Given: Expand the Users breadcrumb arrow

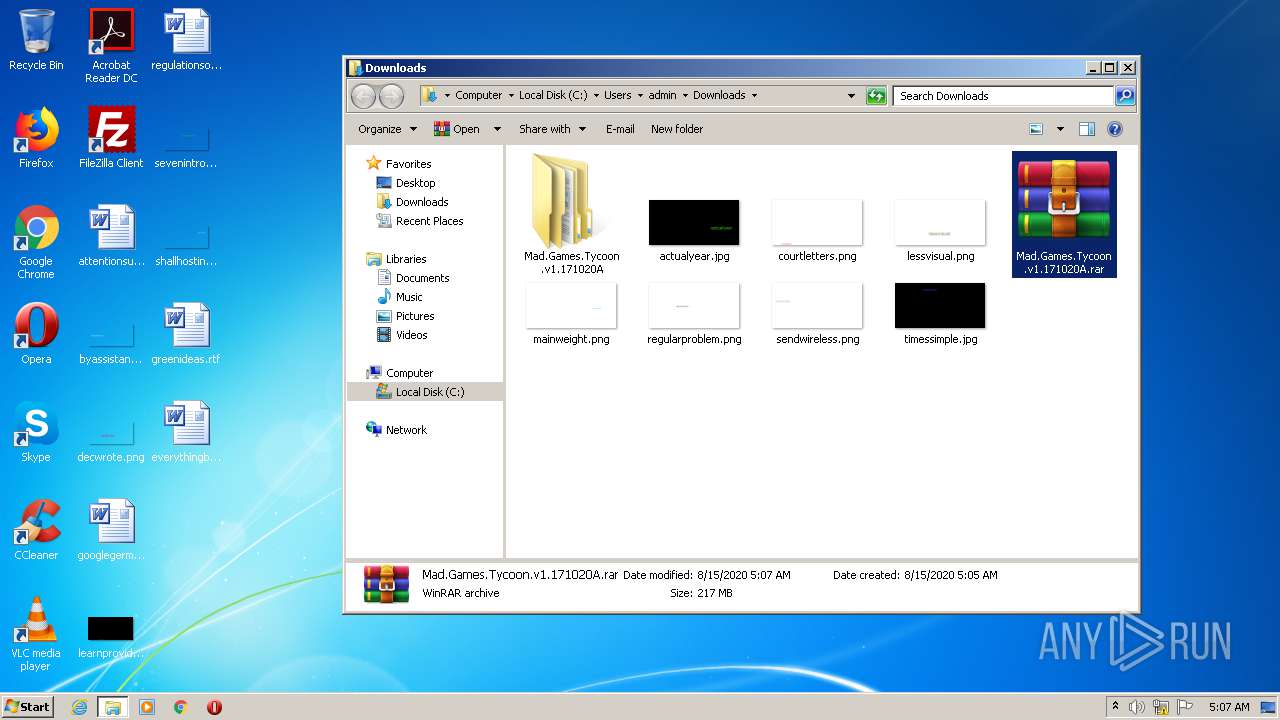Looking at the screenshot, I should [x=640, y=96].
